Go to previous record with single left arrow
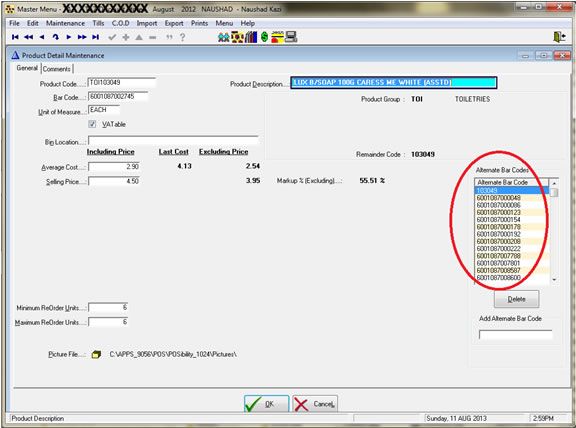Screen dimensions: 576x428 42,37
